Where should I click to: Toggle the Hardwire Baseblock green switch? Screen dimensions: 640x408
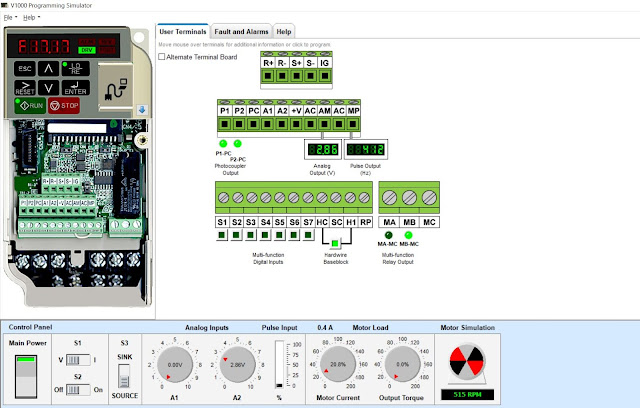[x=335, y=244]
